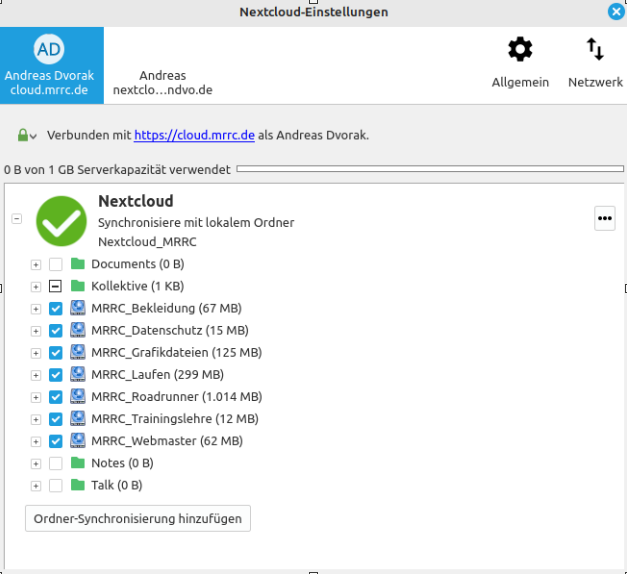Switch to Andreas Dvorak cloud.mrrc.de account
Viewport: 627px width, 574px height.
(x=52, y=65)
